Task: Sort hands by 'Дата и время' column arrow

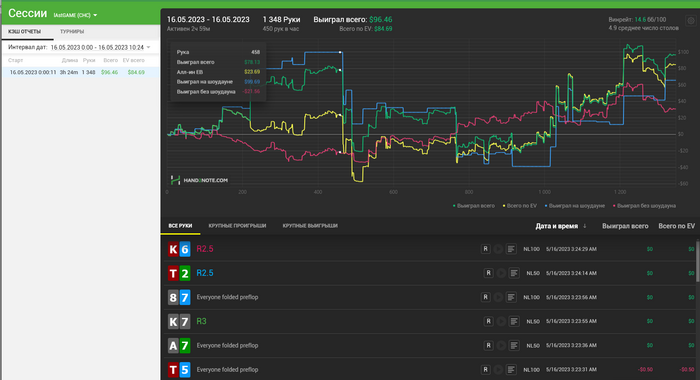Action: click(x=585, y=226)
